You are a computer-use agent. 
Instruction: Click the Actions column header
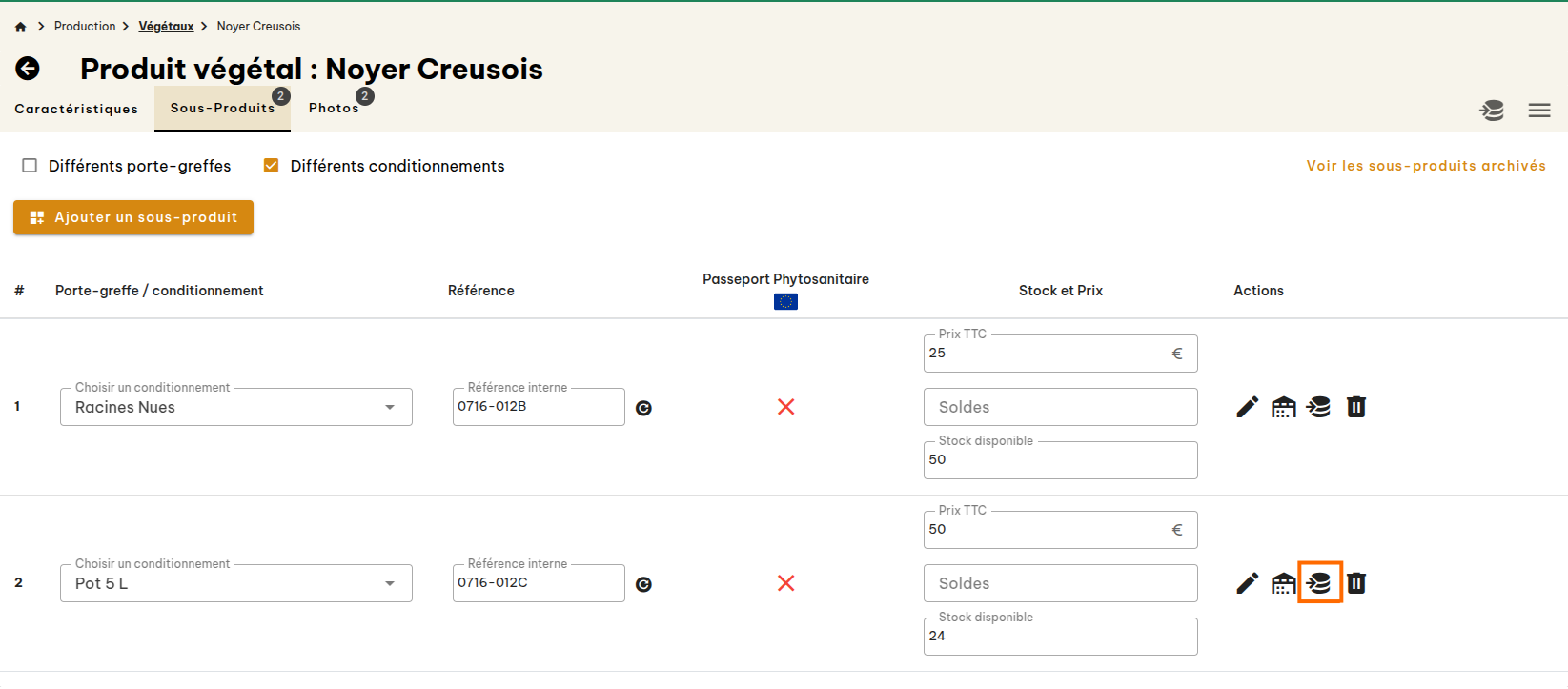1258,291
